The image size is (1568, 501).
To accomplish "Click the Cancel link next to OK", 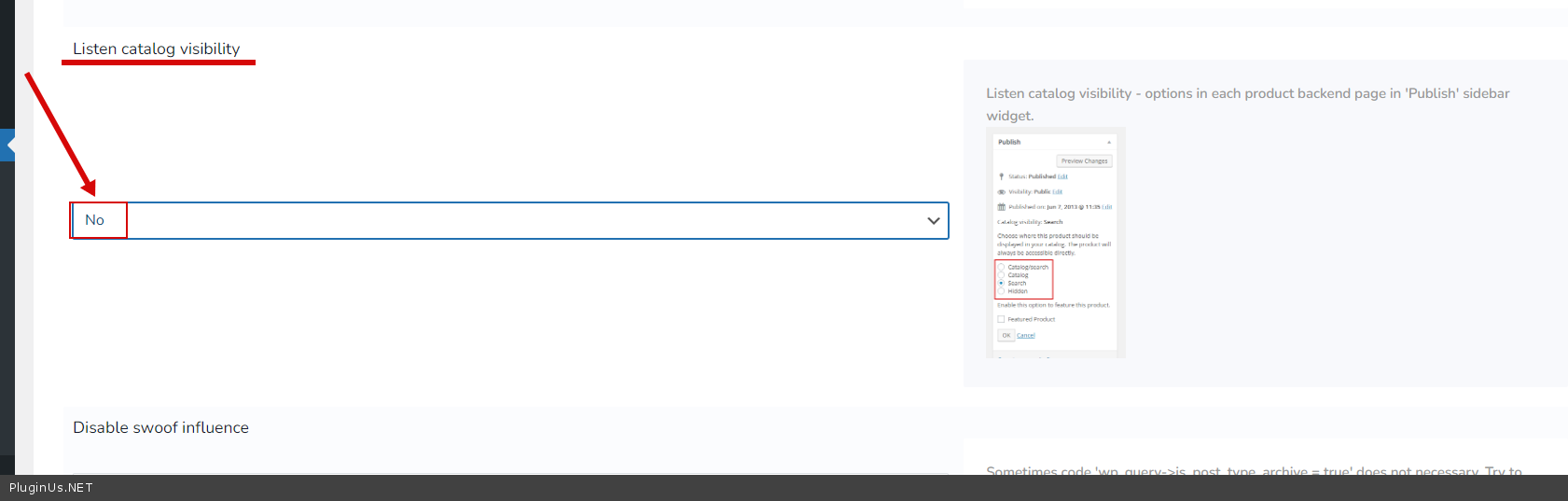I will [x=1025, y=335].
